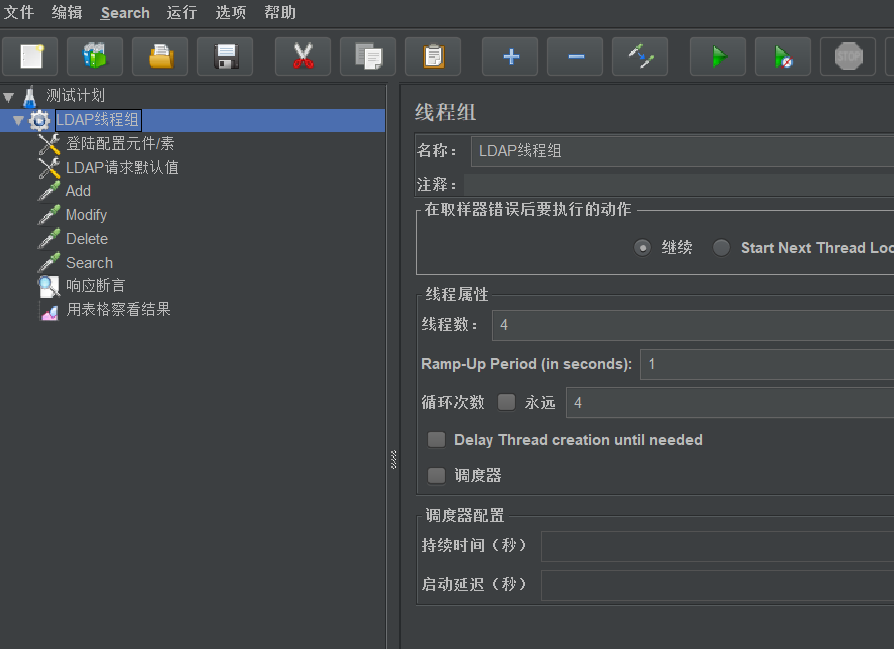Click the Modify sampler pipette icon
Viewport: 894px width, 649px height.
click(49, 216)
